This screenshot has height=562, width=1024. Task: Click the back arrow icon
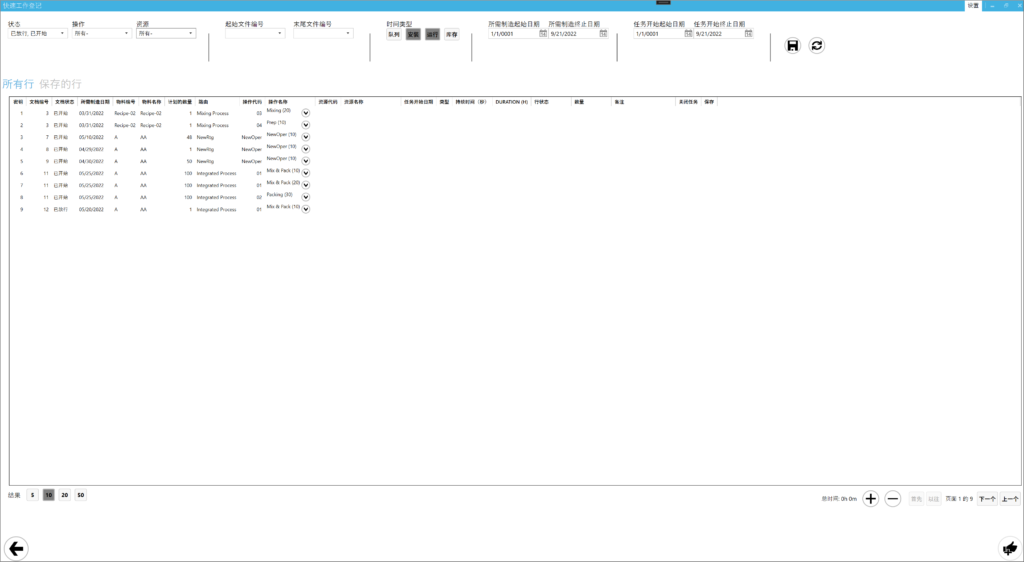[16, 547]
